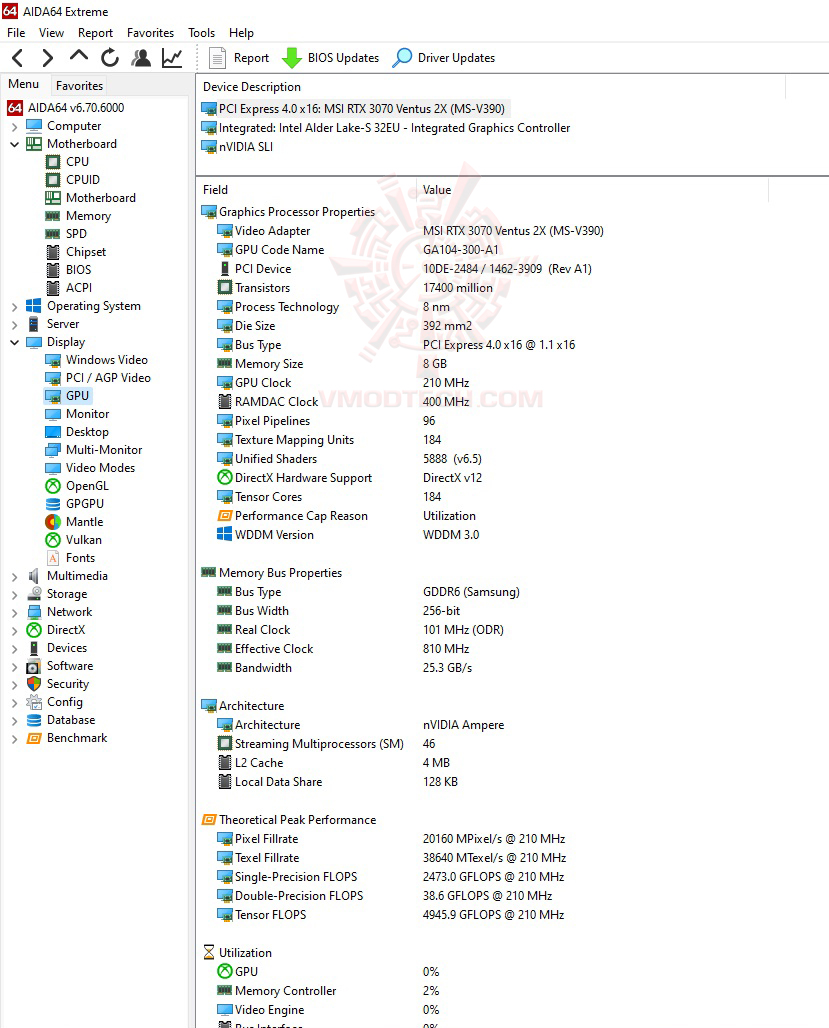Click the GPGPU database icon

pos(53,504)
